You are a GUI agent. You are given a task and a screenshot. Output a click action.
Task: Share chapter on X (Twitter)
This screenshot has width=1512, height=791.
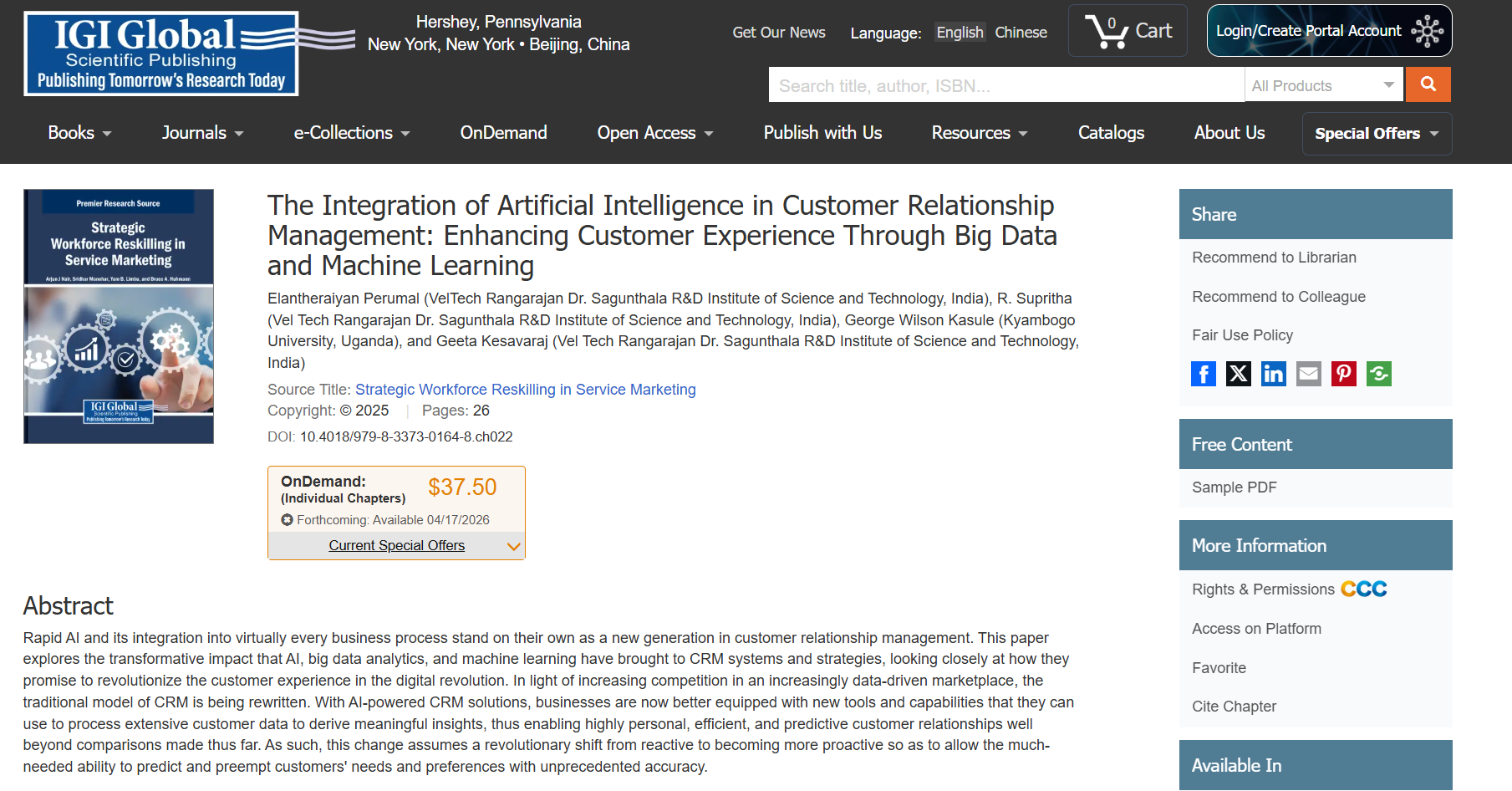click(1239, 374)
